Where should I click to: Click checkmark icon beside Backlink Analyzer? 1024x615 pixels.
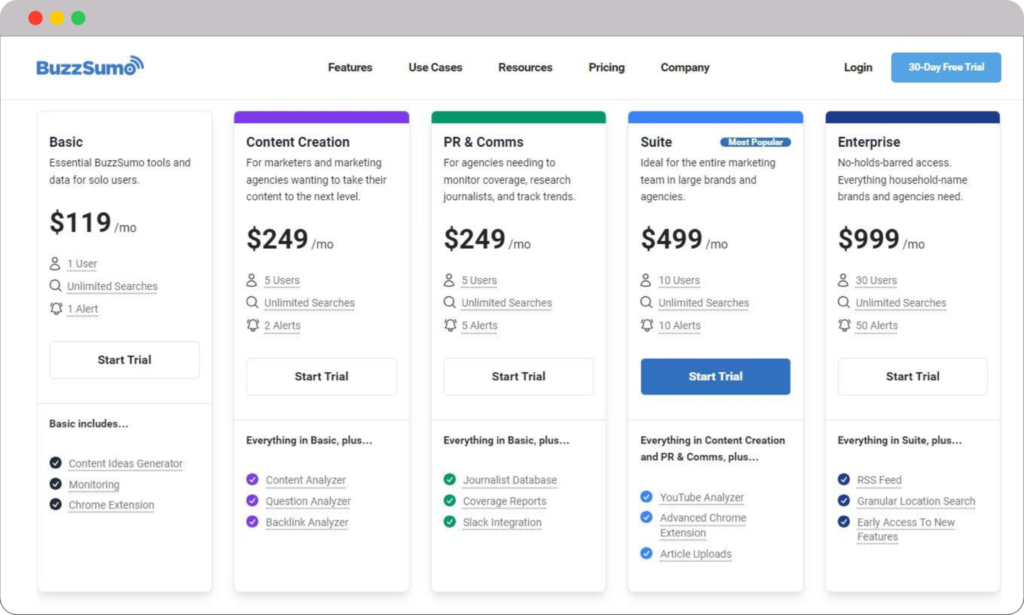[x=252, y=522]
